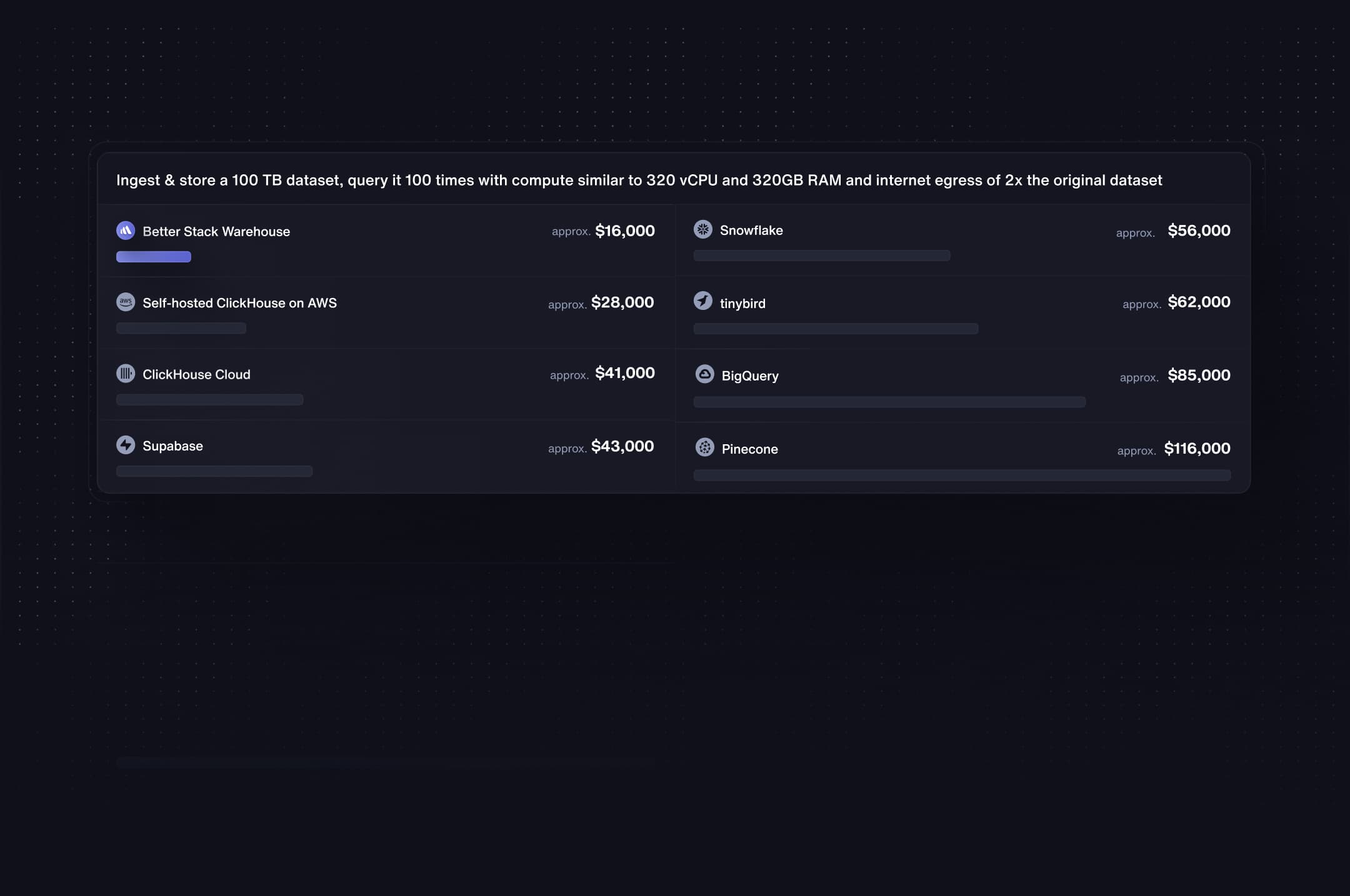The image size is (1350, 896).
Task: Click the Snowflake cost bar
Action: click(x=822, y=256)
